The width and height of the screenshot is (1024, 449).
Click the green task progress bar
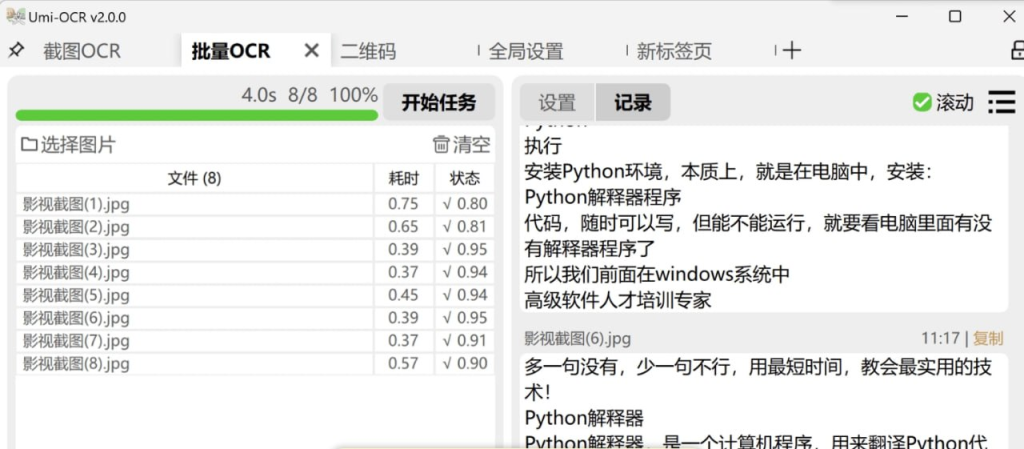click(196, 115)
